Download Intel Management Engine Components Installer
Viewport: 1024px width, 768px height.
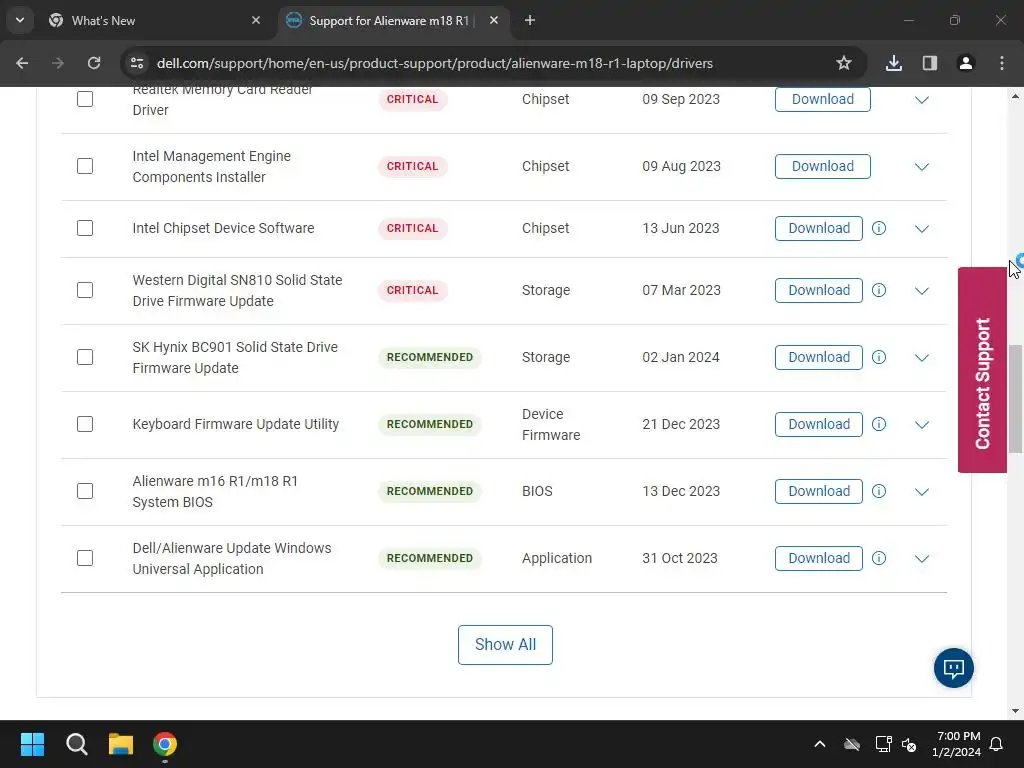pos(822,166)
